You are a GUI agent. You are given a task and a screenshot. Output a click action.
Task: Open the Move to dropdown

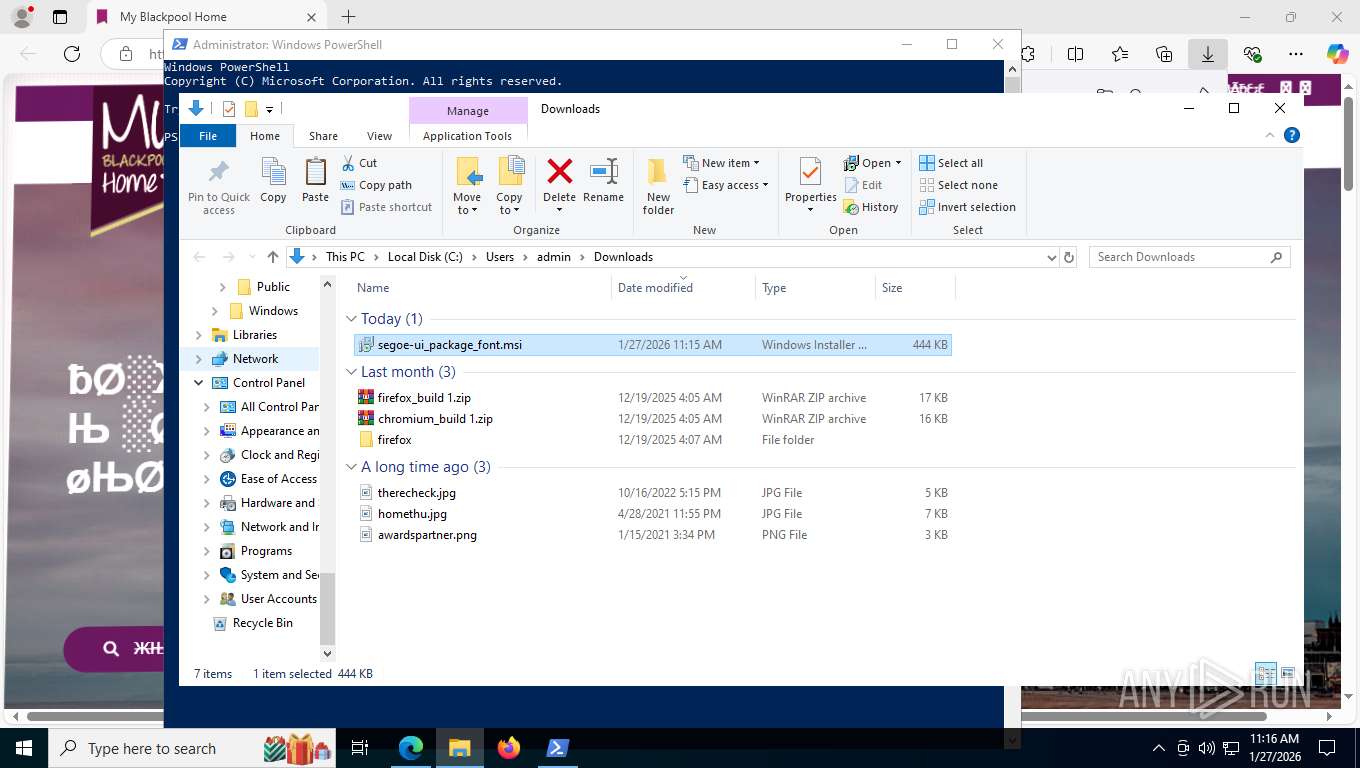point(467,186)
